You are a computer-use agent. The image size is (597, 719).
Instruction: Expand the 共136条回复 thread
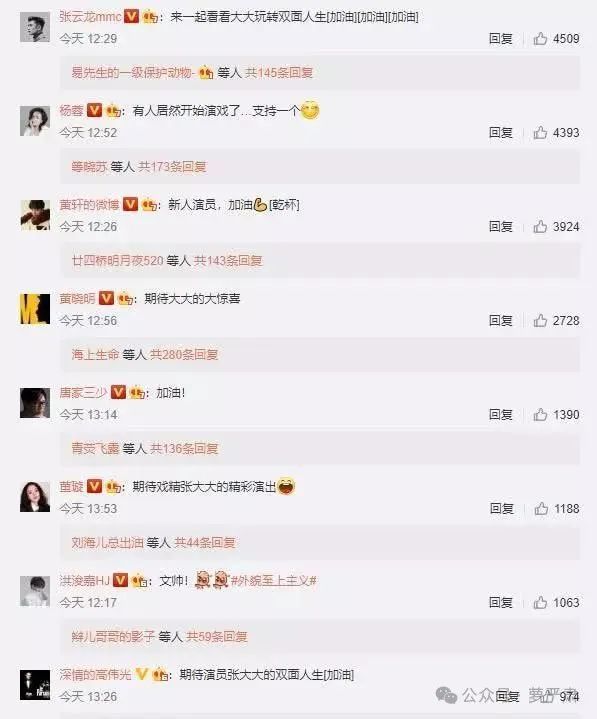(184, 448)
